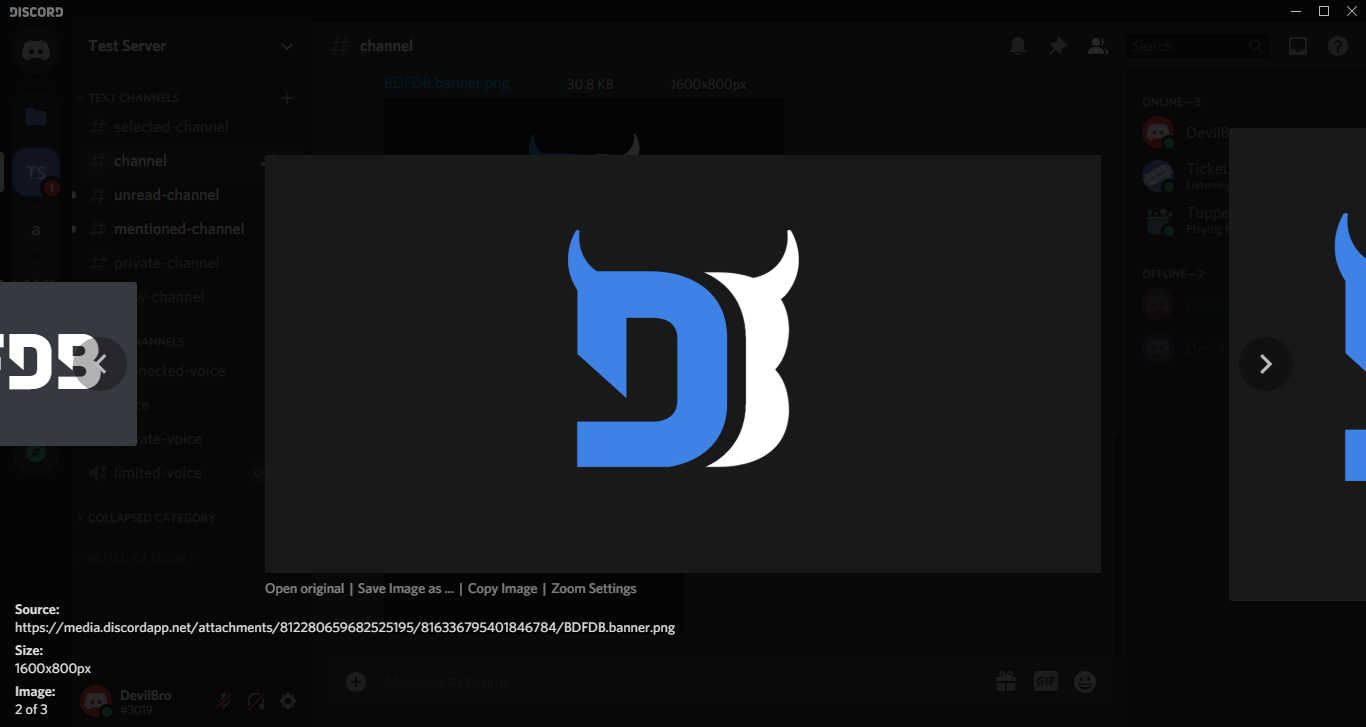Go to the next image with the right arrow
1366x727 pixels.
click(x=1265, y=364)
